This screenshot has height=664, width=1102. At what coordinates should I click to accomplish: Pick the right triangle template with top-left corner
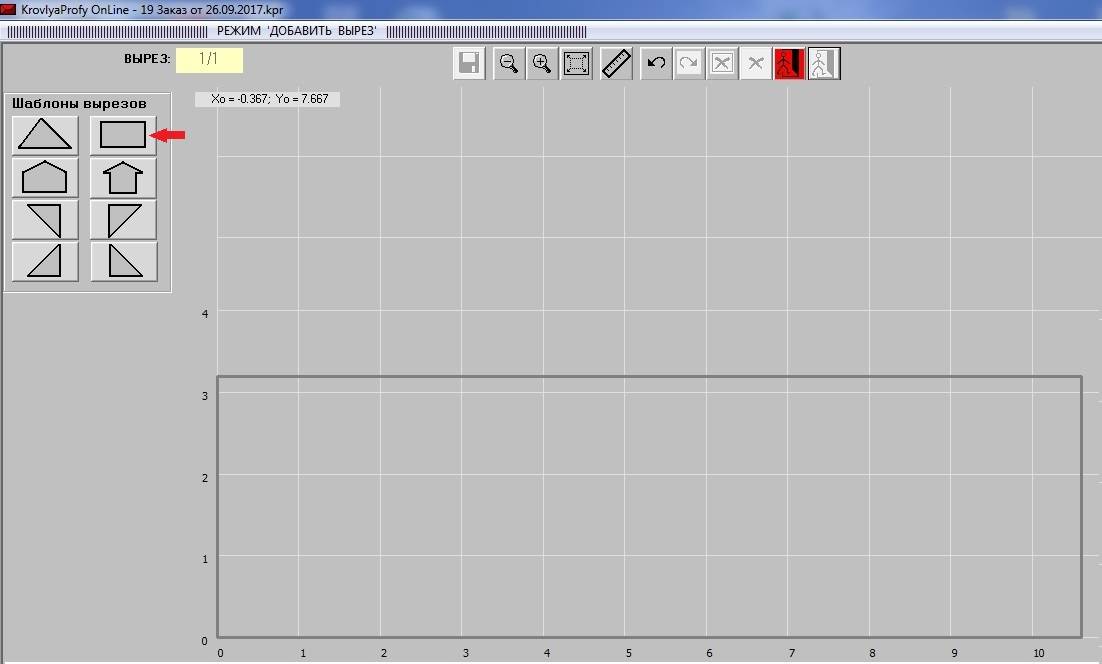pyautogui.click(x=123, y=220)
